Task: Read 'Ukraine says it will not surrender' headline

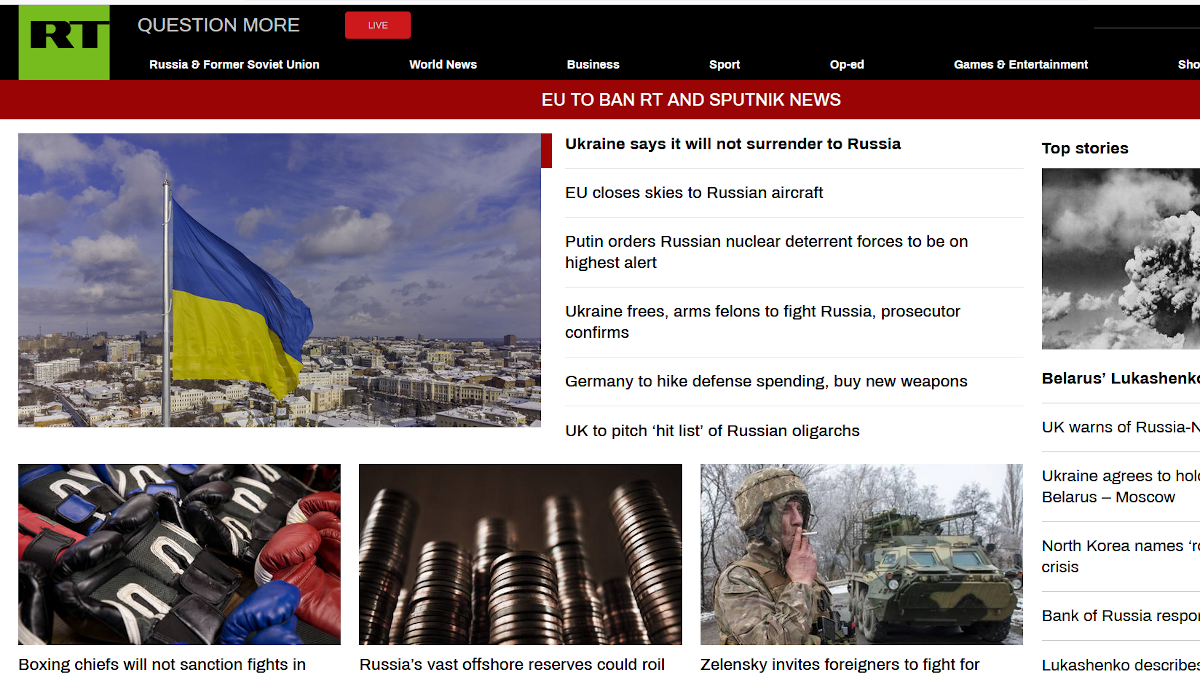Action: [x=732, y=144]
